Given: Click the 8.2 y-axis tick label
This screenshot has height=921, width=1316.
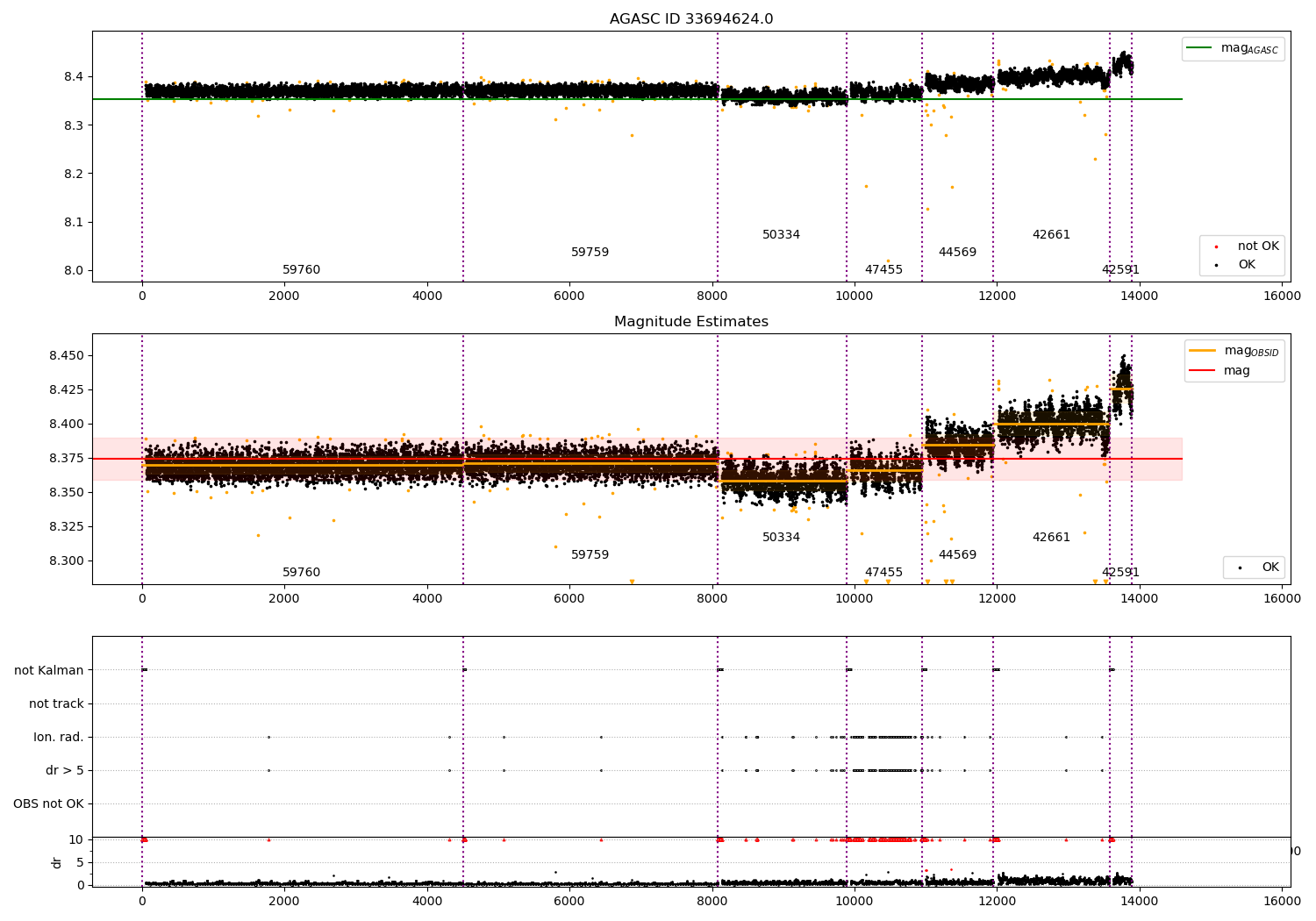Looking at the screenshot, I should [74, 174].
